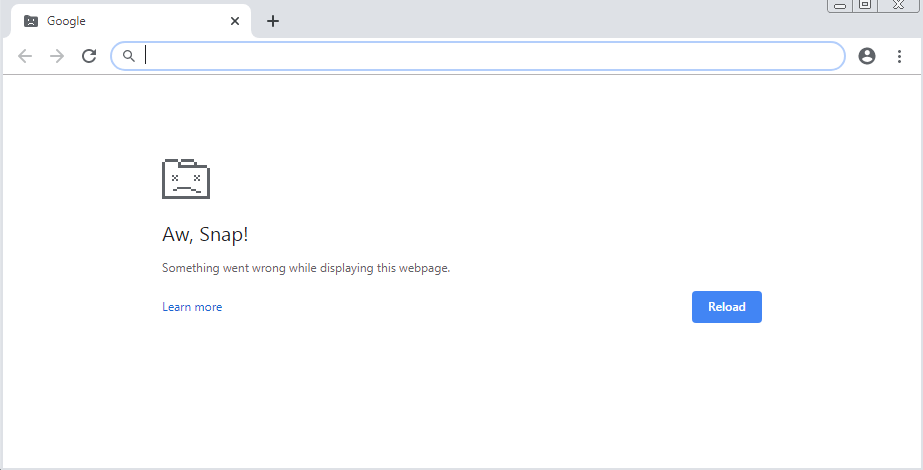Close the browser window

click(x=898, y=5)
